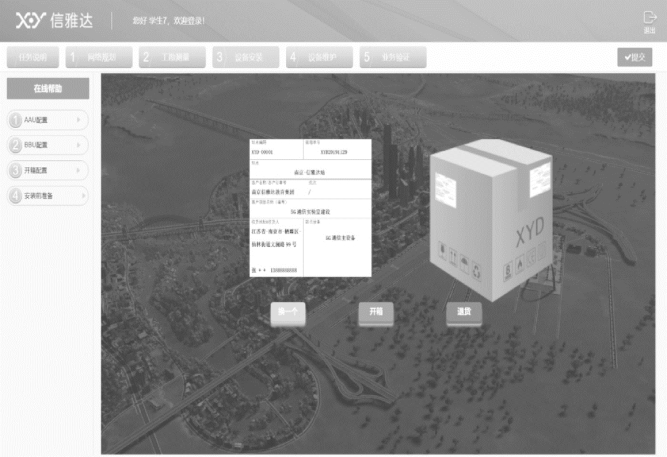Open step 5 业务验证 tab
The height and width of the screenshot is (457, 667).
pos(393,57)
